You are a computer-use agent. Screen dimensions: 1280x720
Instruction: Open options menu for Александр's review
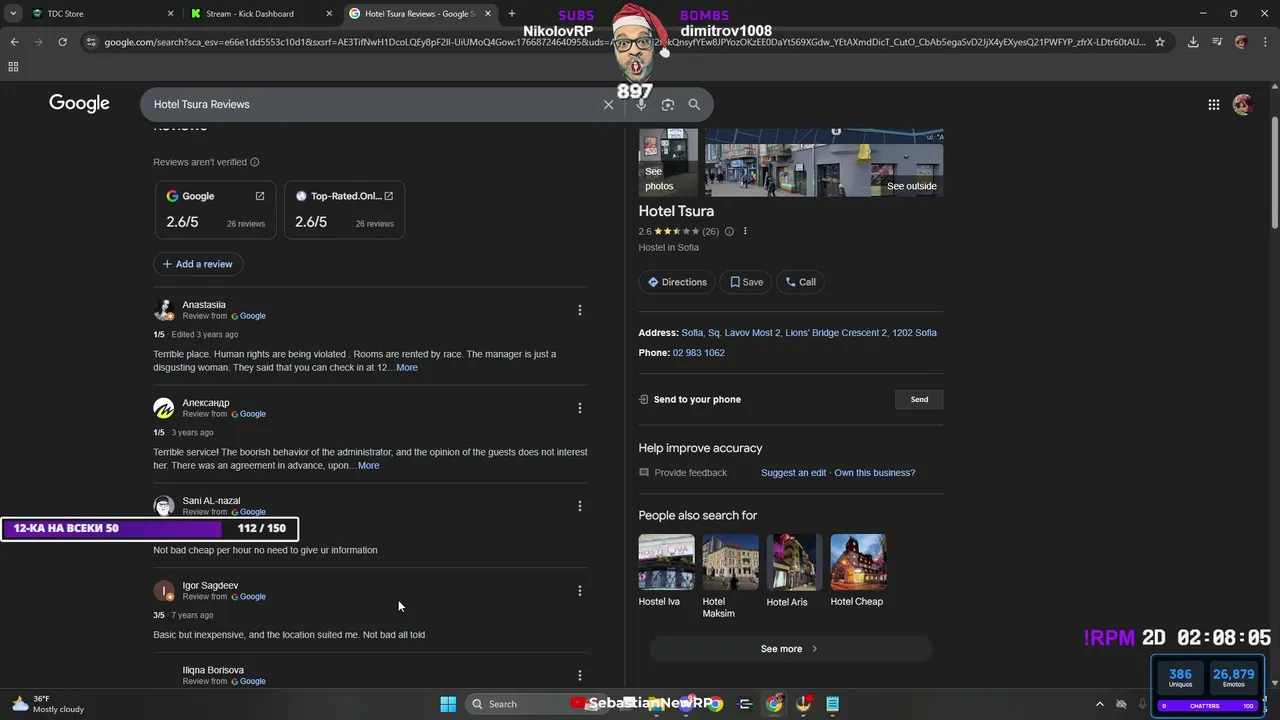[579, 408]
